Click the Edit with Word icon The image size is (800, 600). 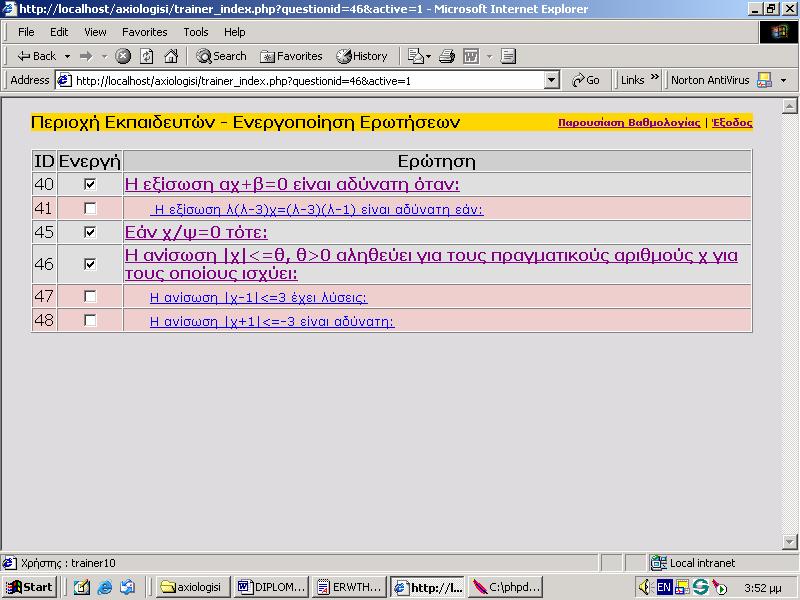[x=471, y=56]
